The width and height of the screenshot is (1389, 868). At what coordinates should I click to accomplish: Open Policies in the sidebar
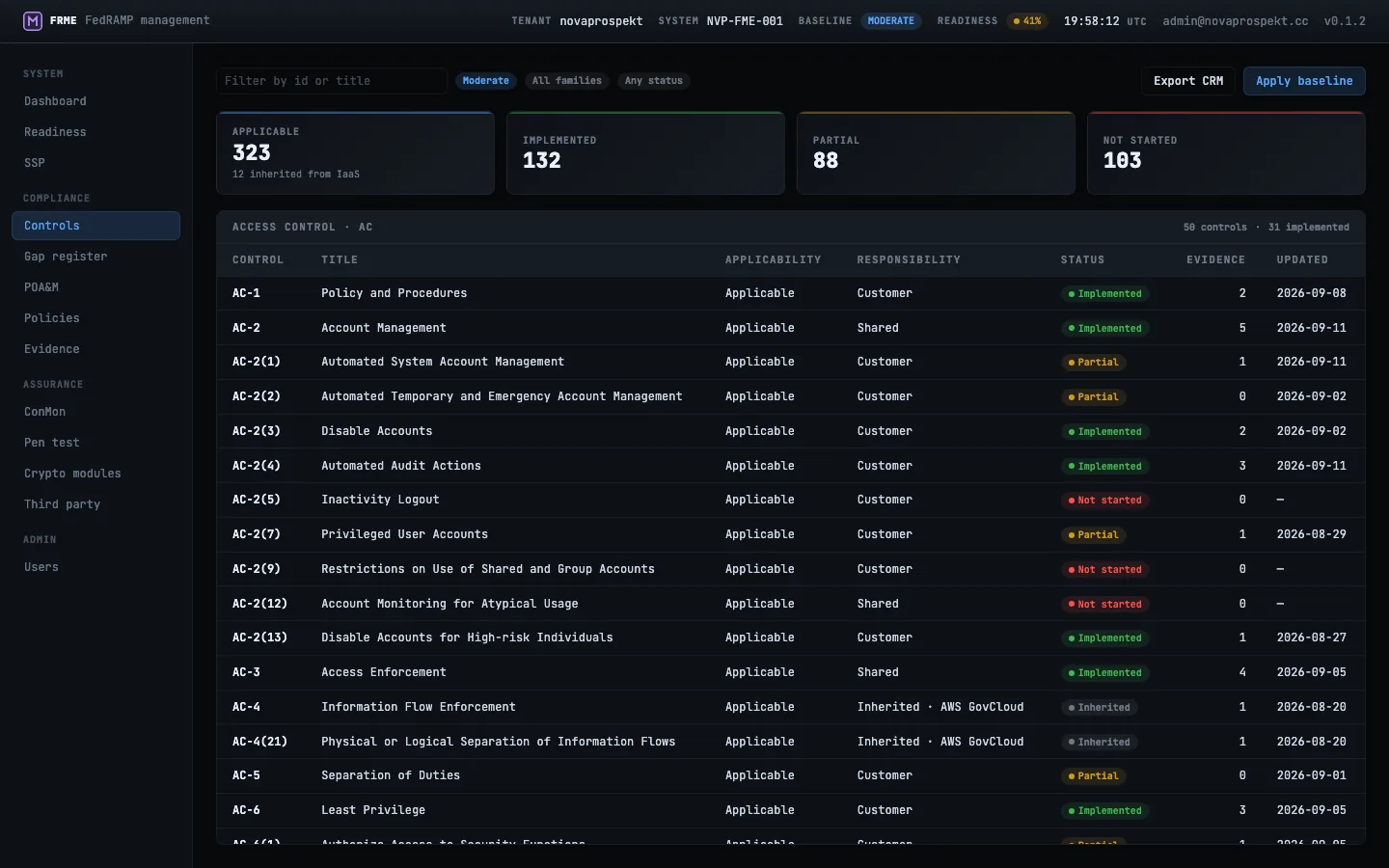pyautogui.click(x=95, y=318)
